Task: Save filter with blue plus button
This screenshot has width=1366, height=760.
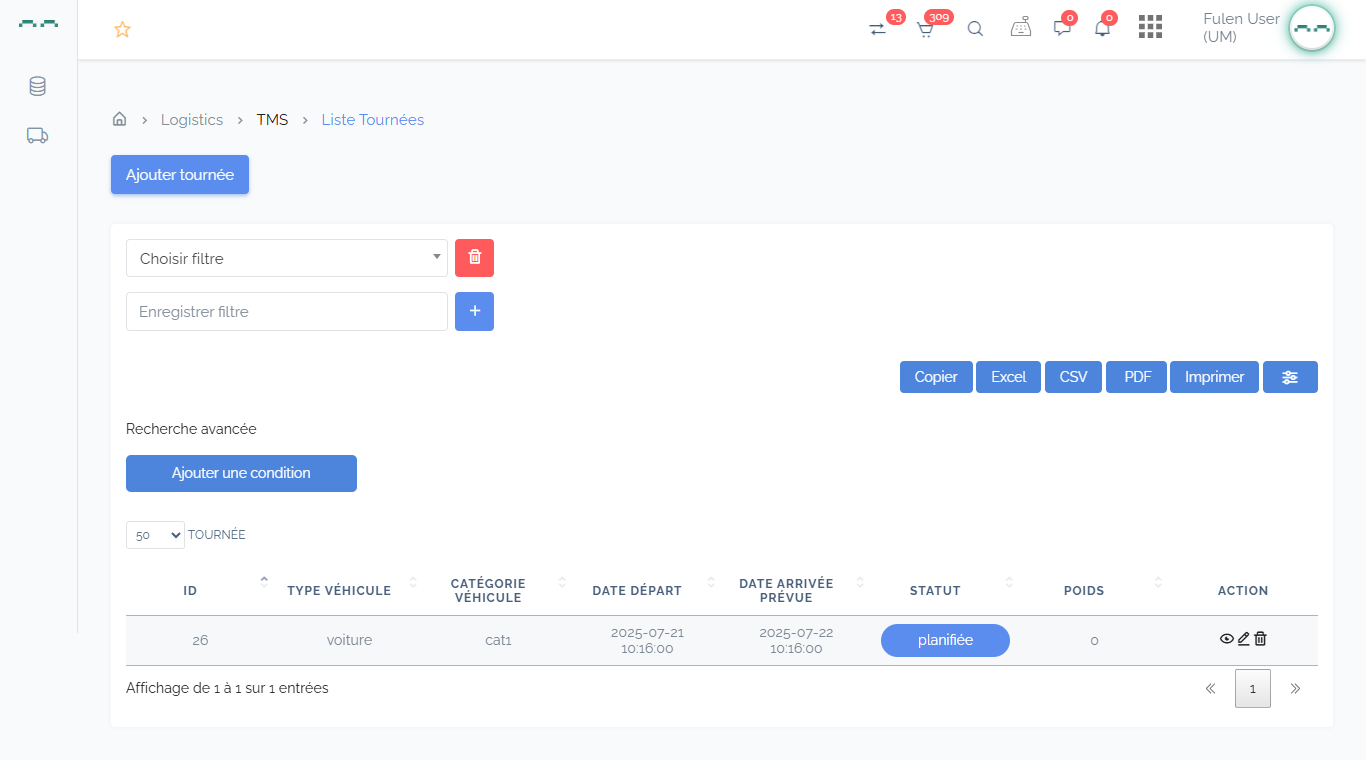Action: click(474, 311)
